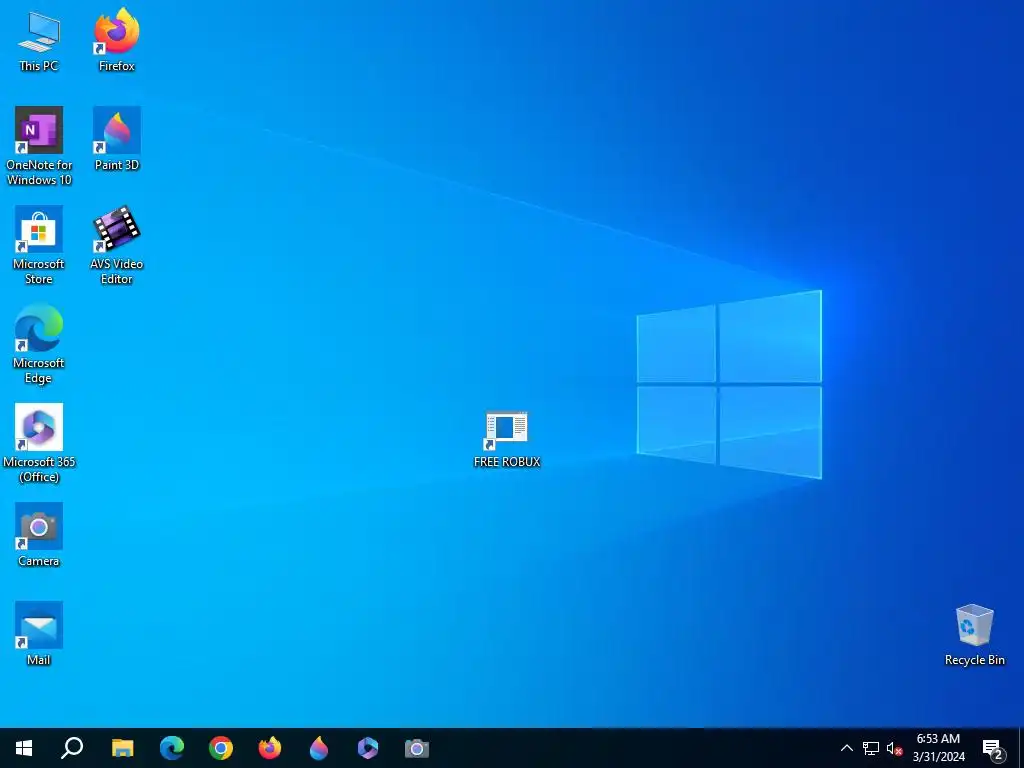Select the Microsoft Edge desktop shortcut
The width and height of the screenshot is (1024, 768).
coord(39,345)
